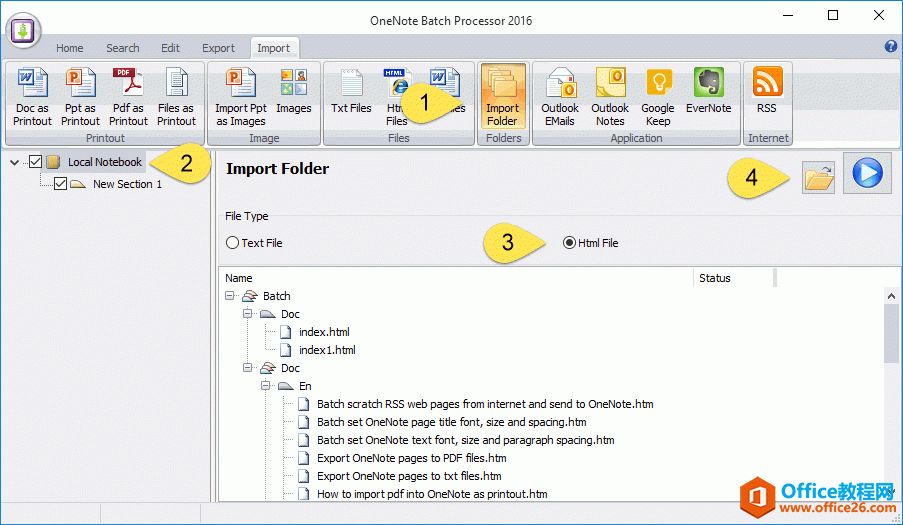903x525 pixels.
Task: Toggle the Local Notebook checkbox
Action: tap(35, 162)
